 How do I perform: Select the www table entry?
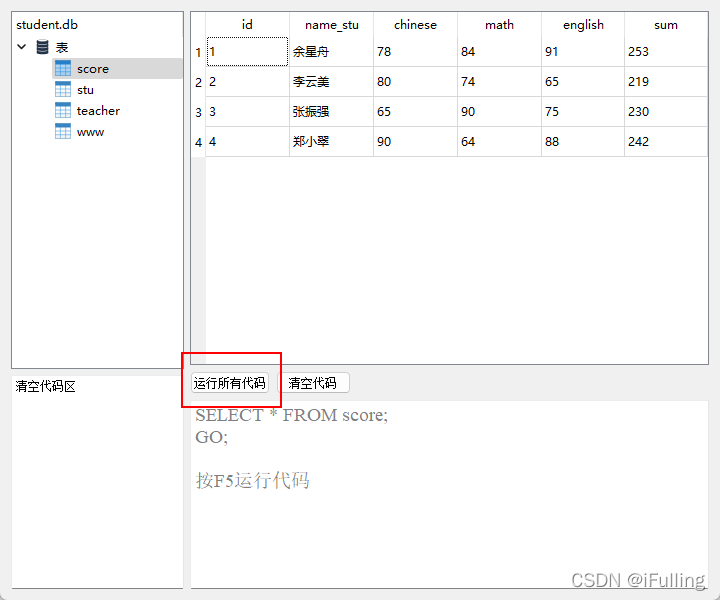(90, 132)
